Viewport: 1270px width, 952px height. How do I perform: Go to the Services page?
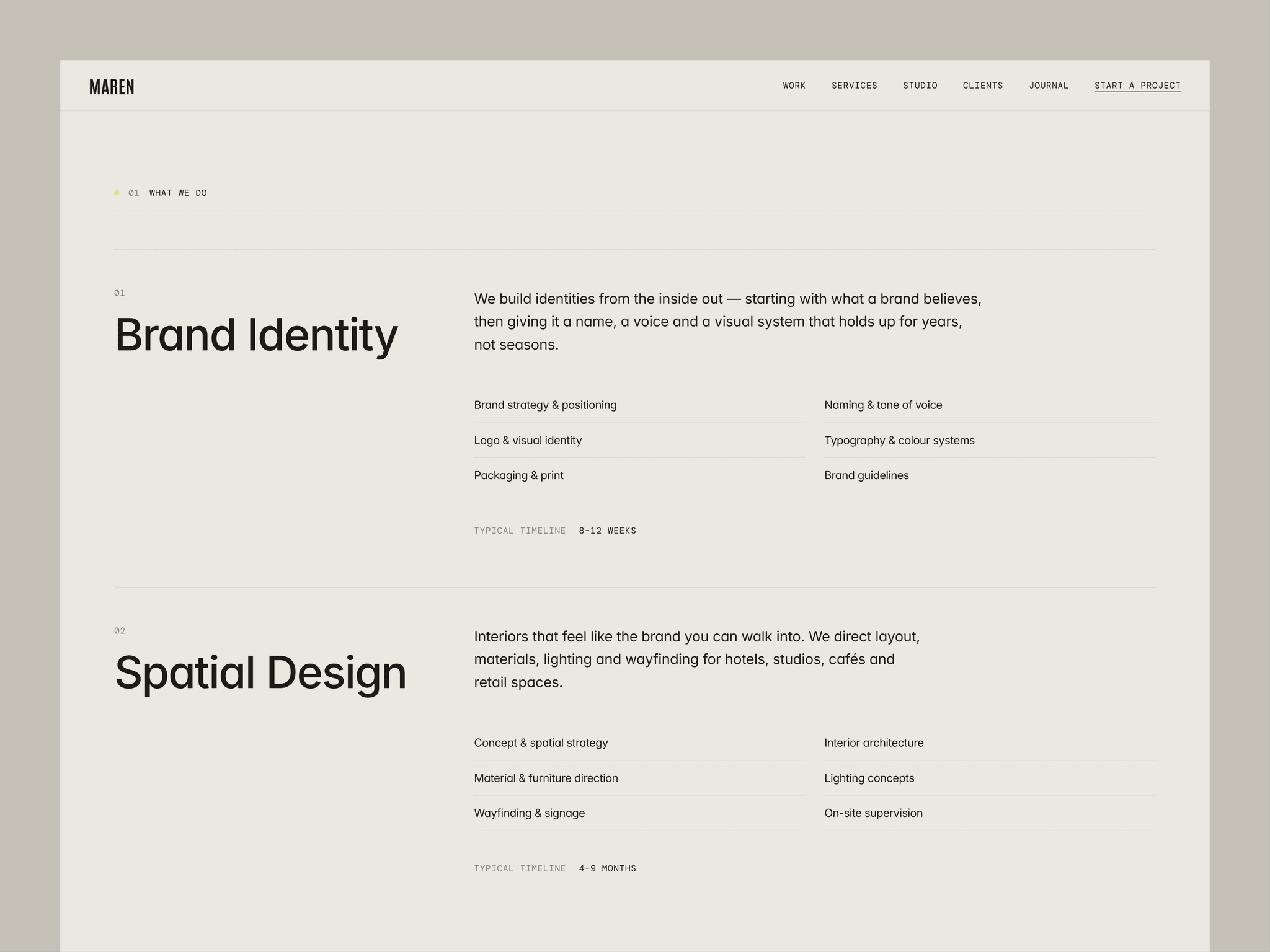coord(854,86)
